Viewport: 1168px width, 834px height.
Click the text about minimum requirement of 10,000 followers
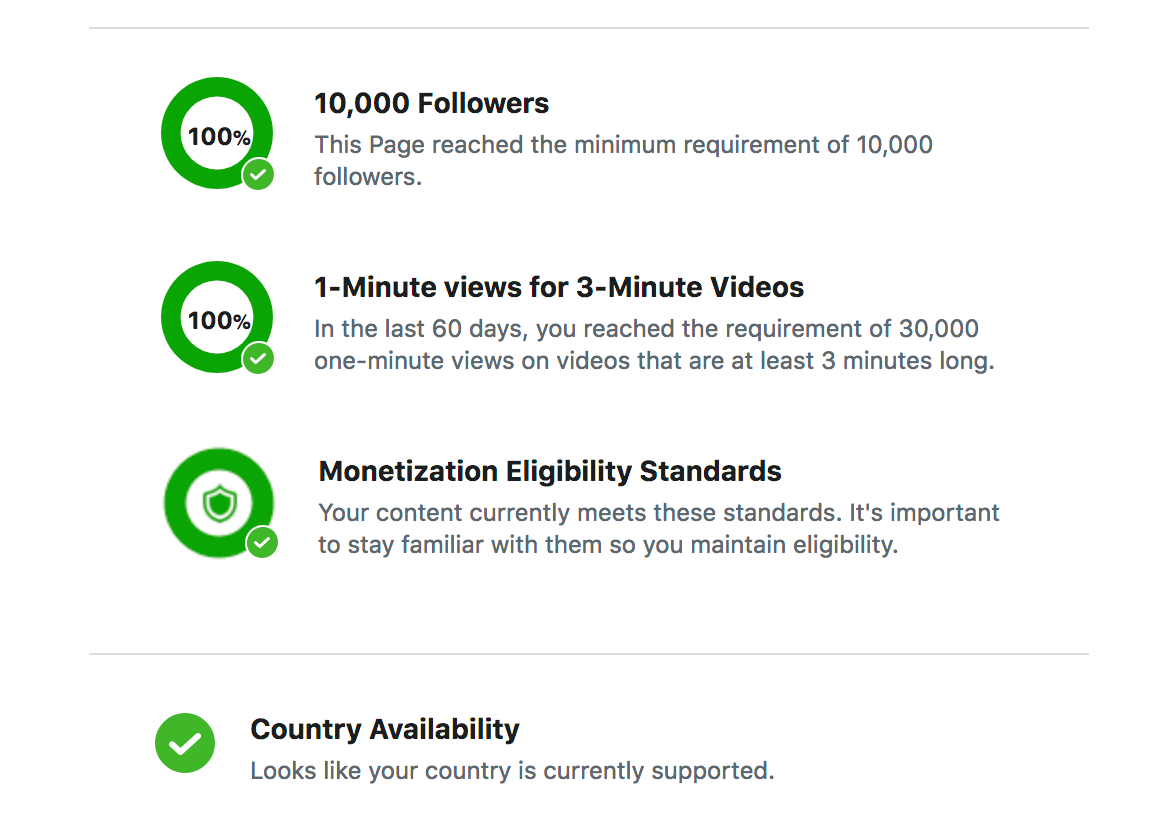[623, 160]
